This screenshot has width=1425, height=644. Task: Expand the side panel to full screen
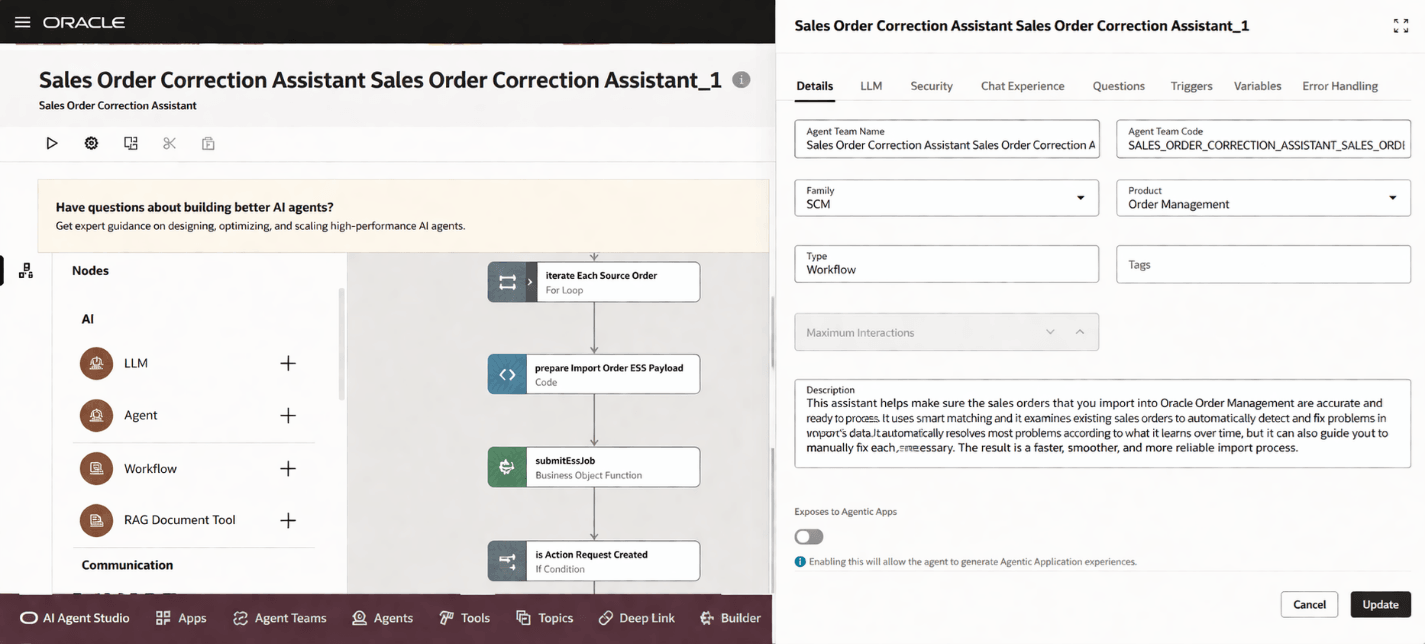point(1401,26)
